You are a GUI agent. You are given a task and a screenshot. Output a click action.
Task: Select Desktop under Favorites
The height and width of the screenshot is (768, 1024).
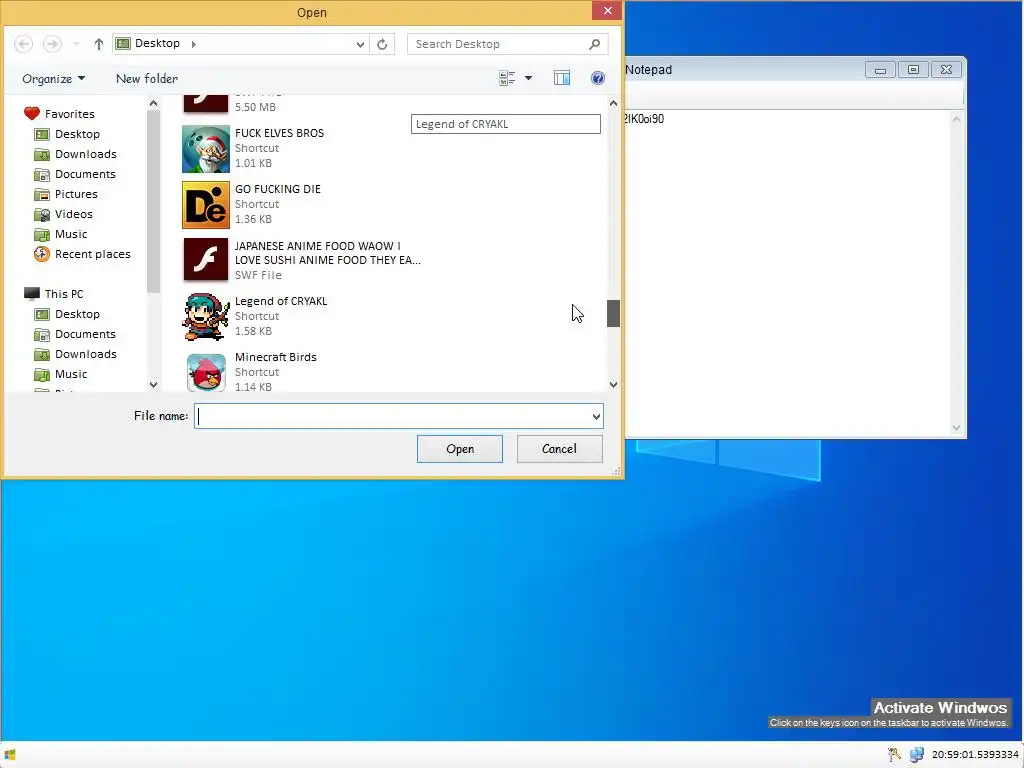tap(67, 134)
